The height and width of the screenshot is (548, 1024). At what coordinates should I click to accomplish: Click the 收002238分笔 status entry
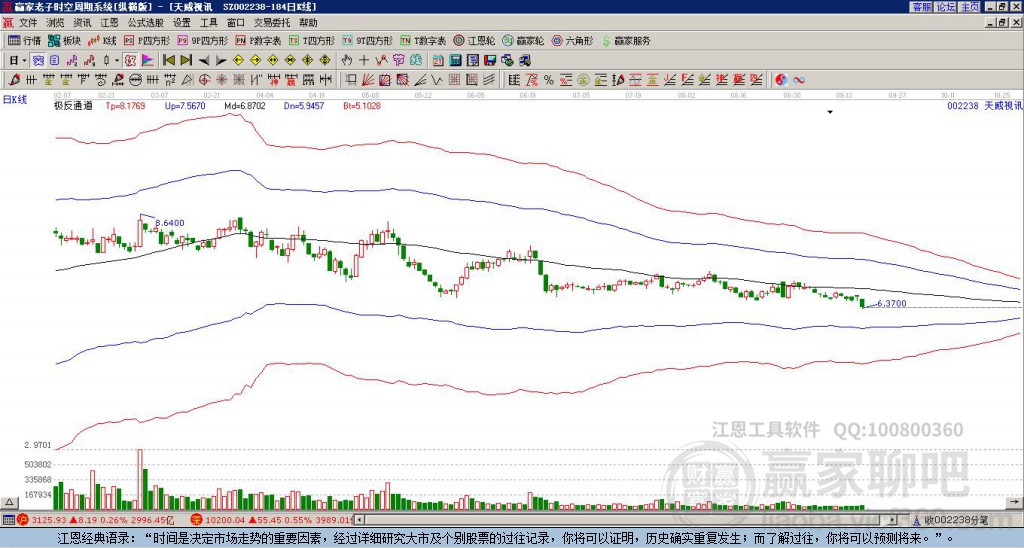pos(956,520)
